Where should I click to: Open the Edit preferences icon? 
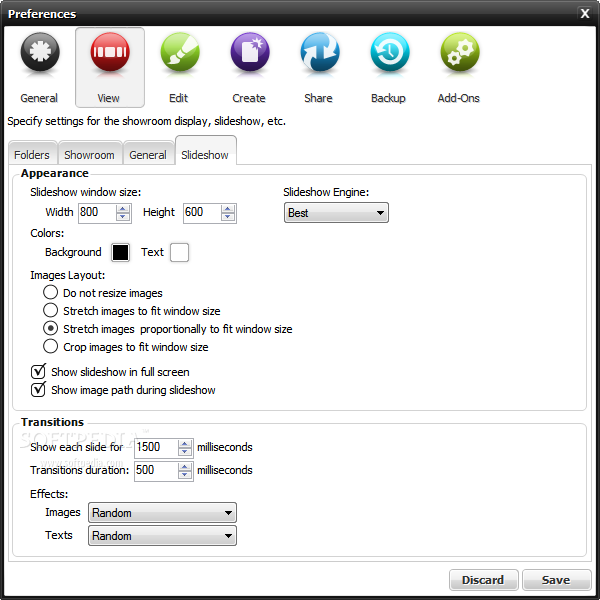[179, 67]
